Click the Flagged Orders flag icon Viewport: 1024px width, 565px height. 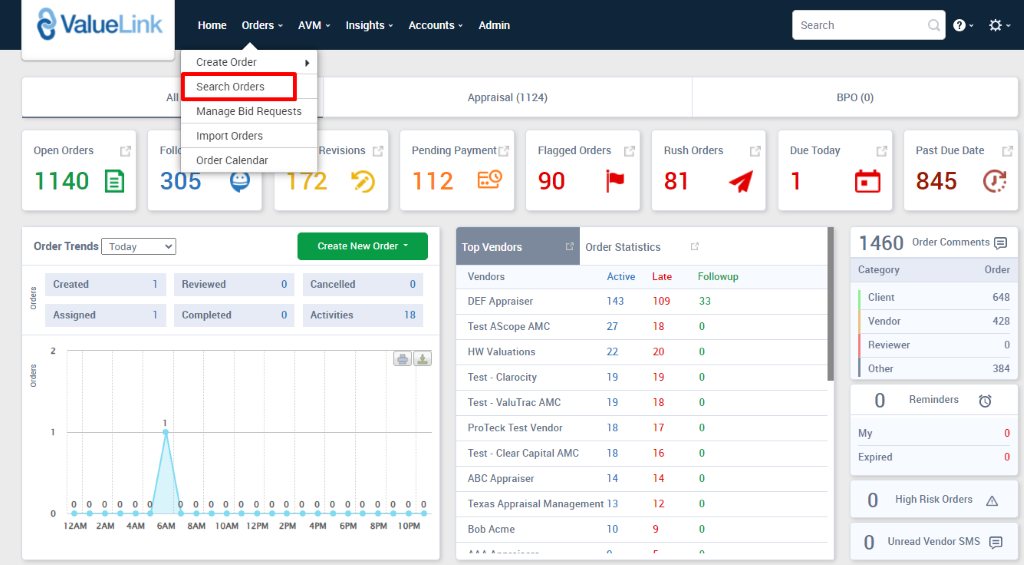pos(615,181)
